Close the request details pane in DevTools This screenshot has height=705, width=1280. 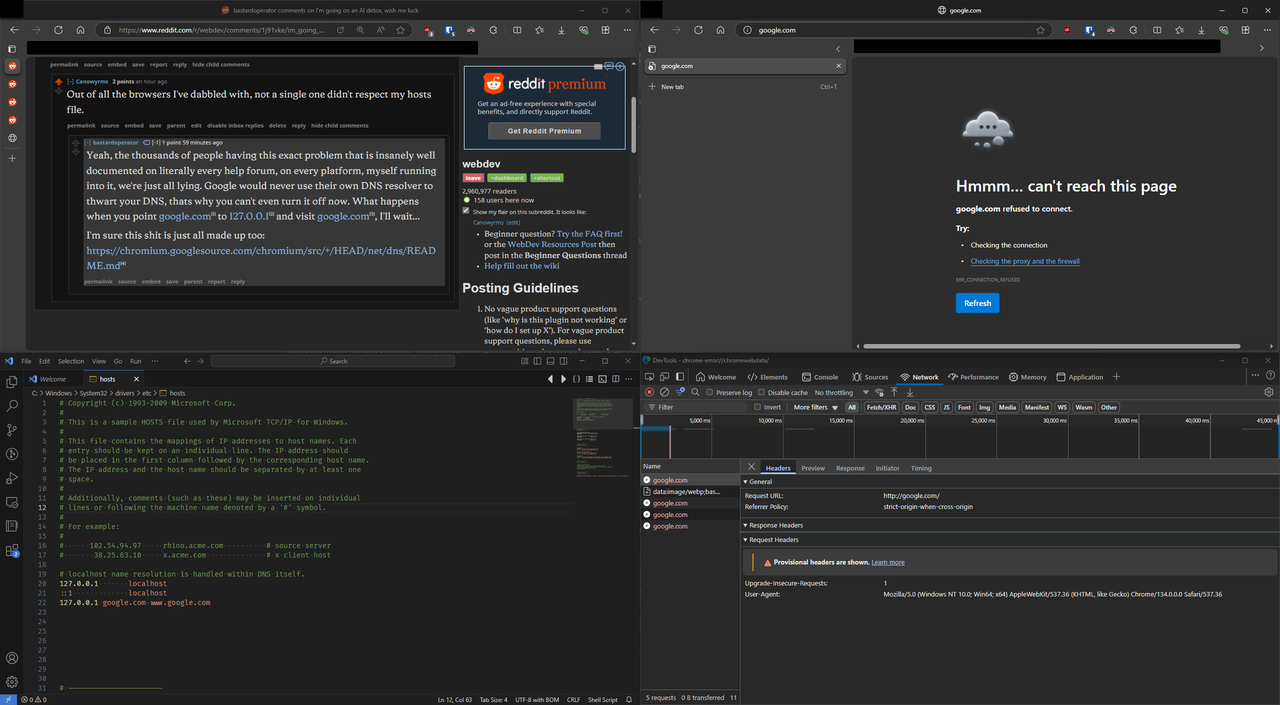click(752, 467)
